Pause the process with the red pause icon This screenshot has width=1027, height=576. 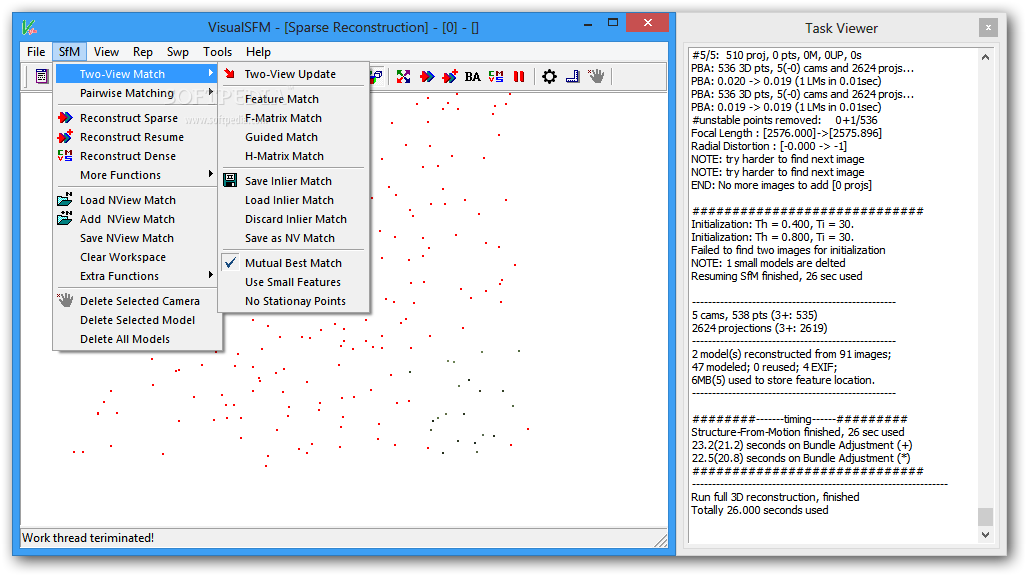[519, 77]
